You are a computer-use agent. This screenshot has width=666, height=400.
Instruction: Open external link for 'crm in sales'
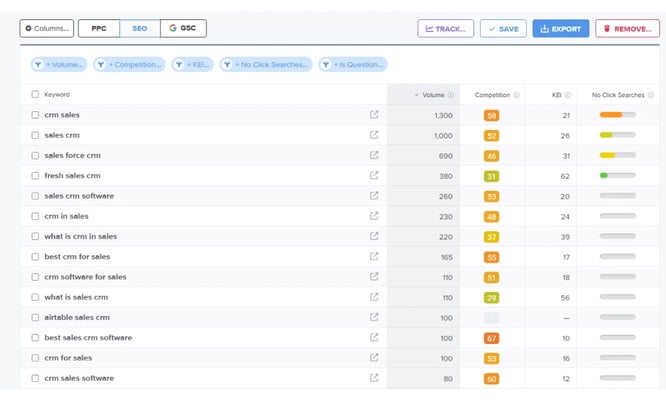pos(374,216)
